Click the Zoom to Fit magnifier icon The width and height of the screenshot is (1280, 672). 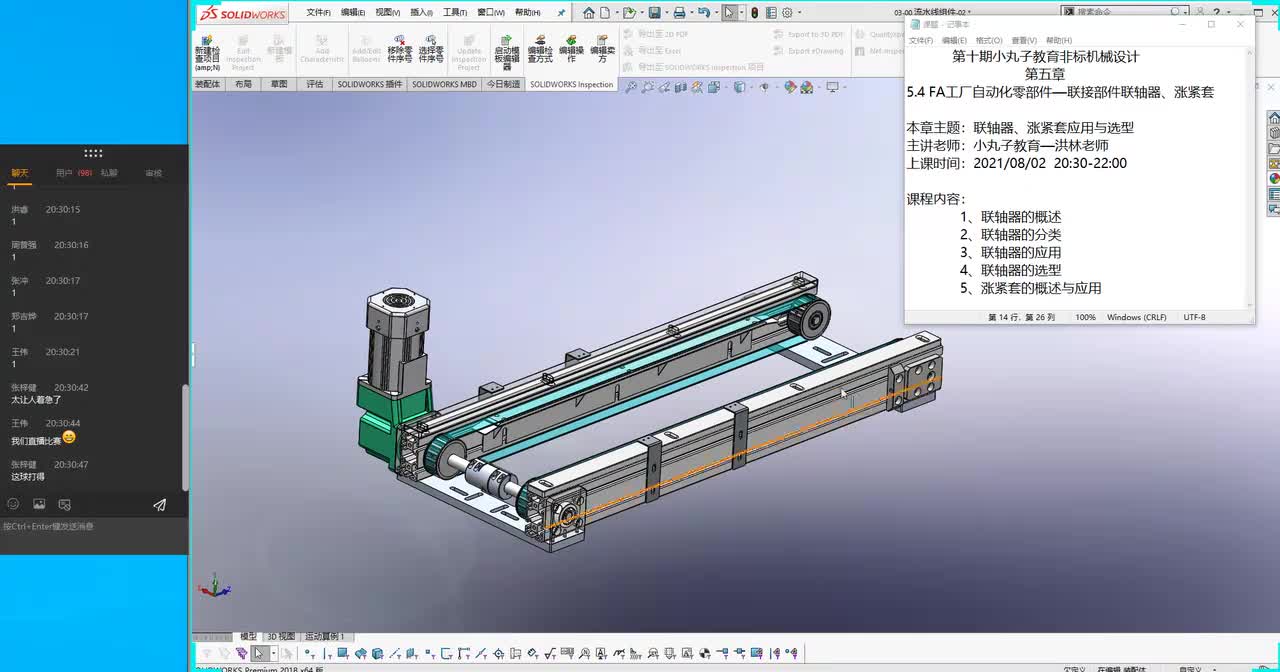click(x=631, y=87)
